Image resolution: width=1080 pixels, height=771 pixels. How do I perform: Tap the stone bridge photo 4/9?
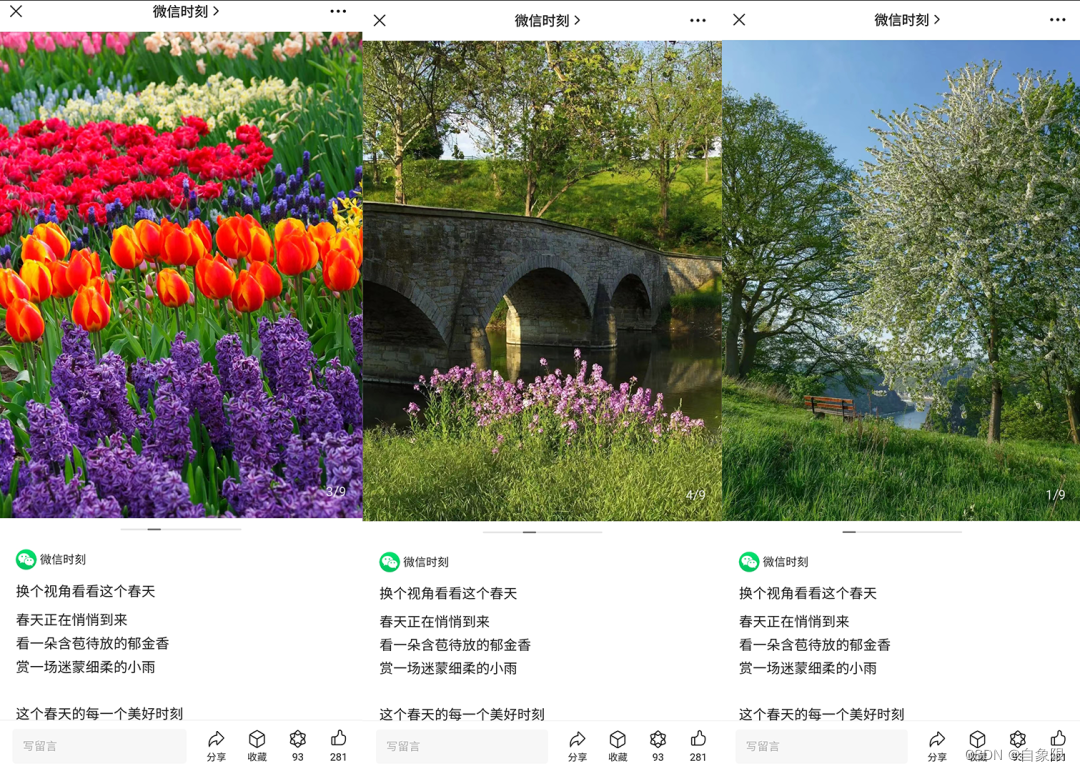pyautogui.click(x=542, y=280)
